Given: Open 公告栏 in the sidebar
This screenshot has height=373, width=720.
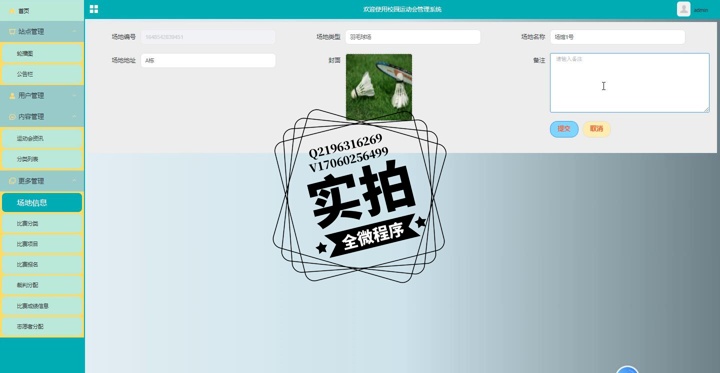Looking at the screenshot, I should 42,74.
